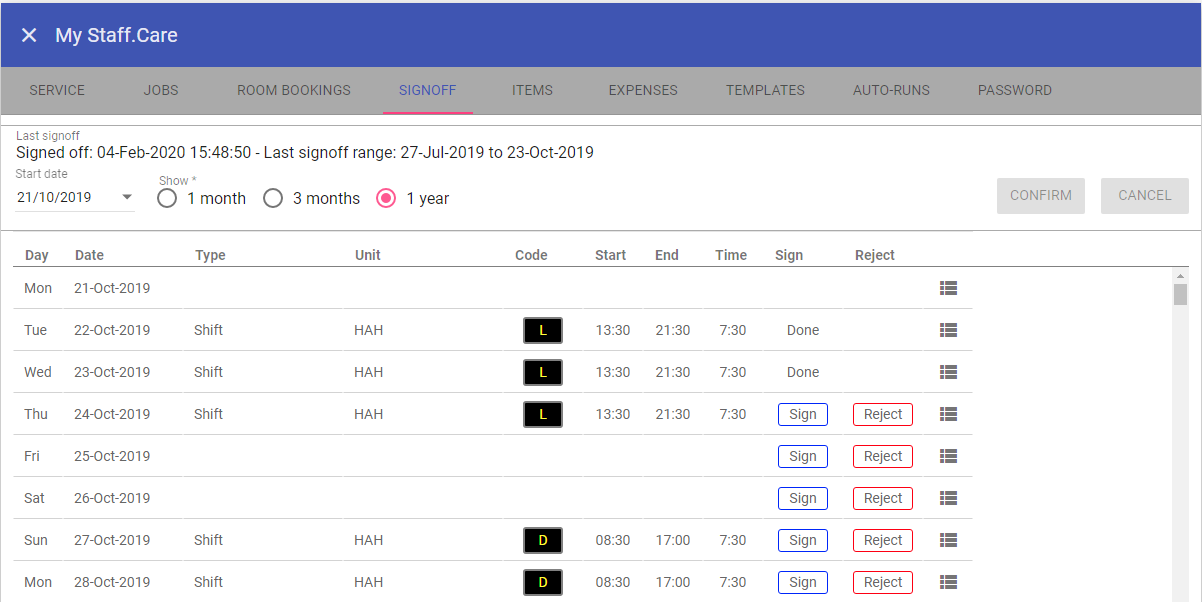Open list icon for Mon 28-Oct-2019
This screenshot has width=1202, height=602.
(x=949, y=582)
